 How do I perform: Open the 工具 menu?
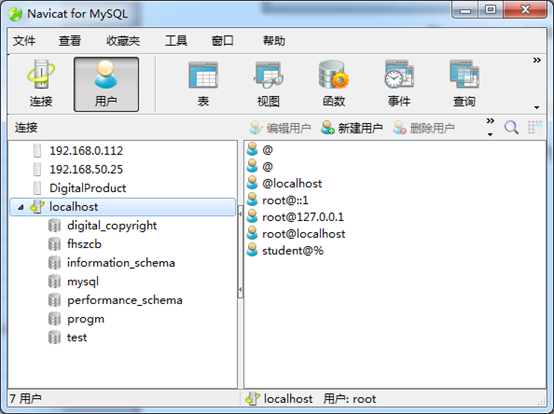pyautogui.click(x=176, y=41)
